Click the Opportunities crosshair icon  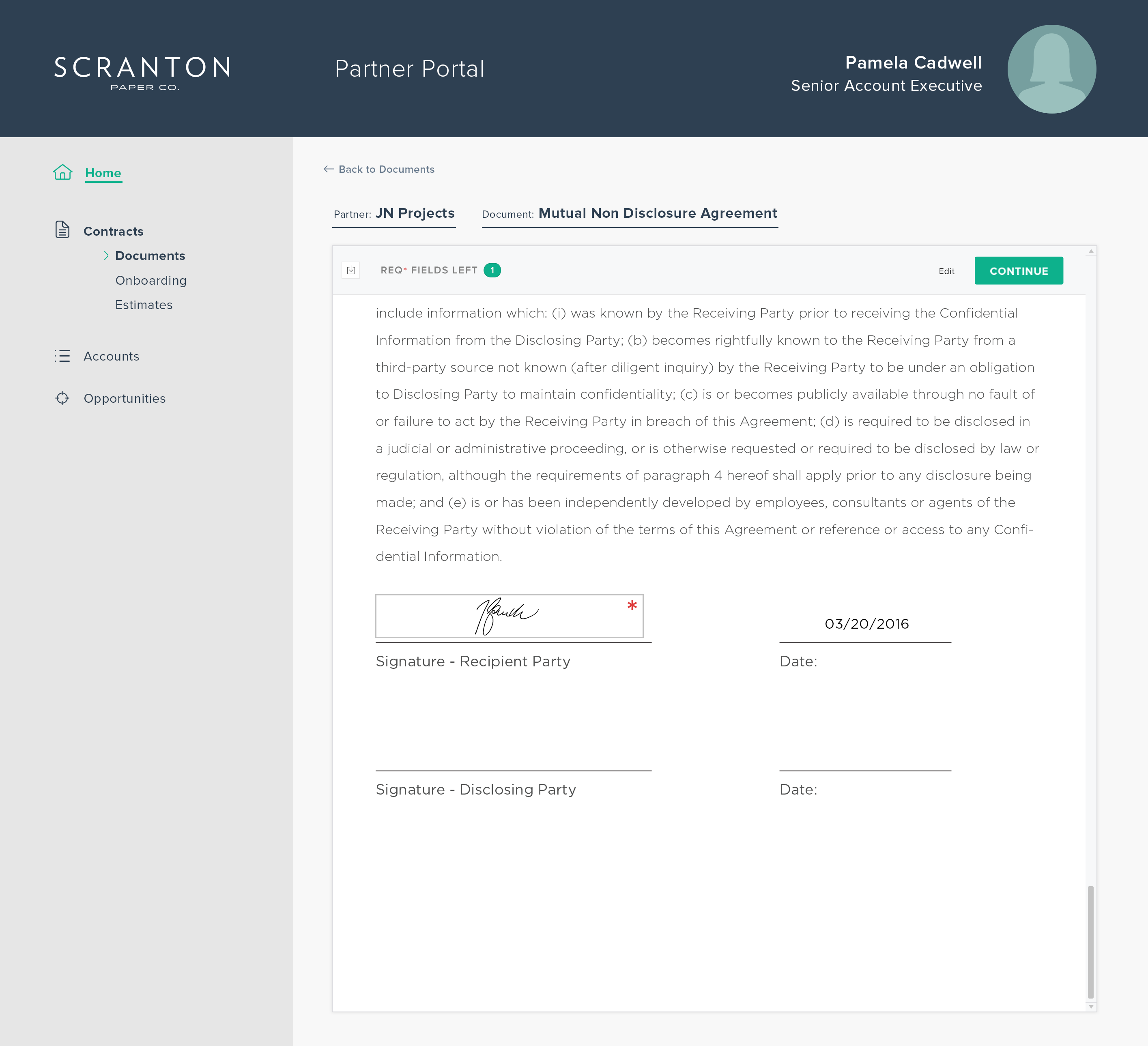pos(62,398)
